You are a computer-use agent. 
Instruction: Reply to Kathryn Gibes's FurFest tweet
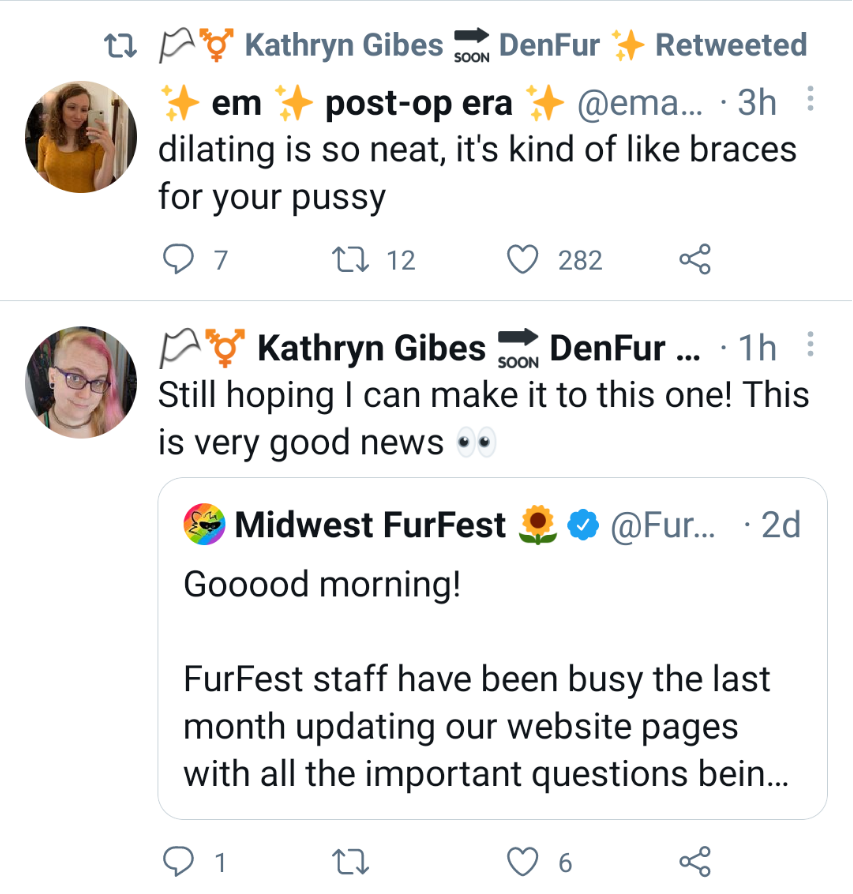point(178,862)
